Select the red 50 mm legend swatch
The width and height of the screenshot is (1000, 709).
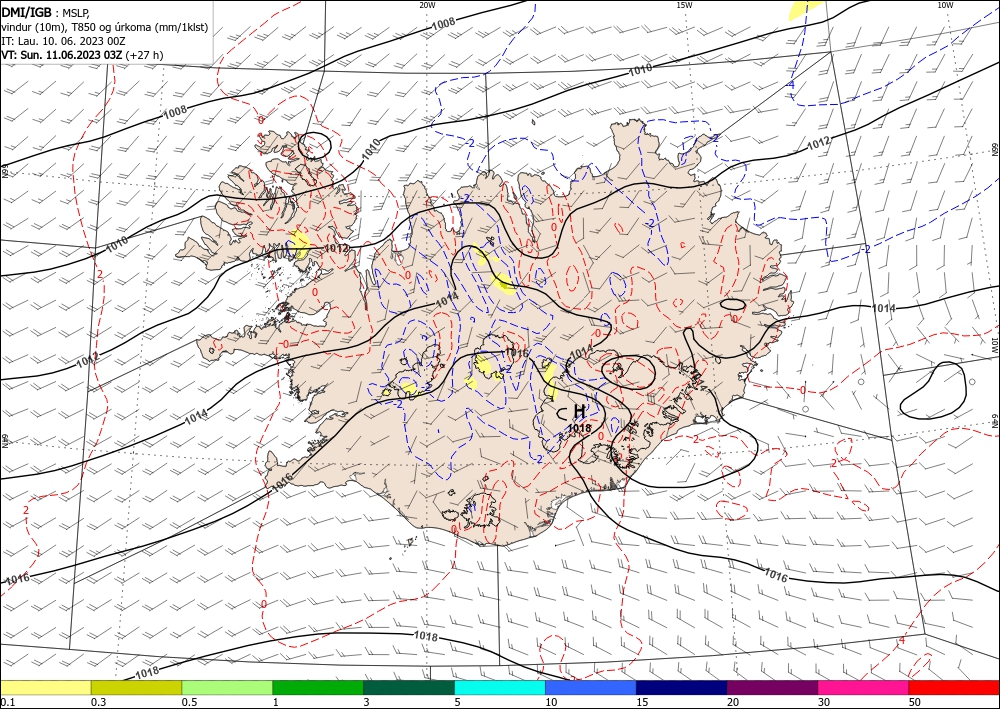954,687
